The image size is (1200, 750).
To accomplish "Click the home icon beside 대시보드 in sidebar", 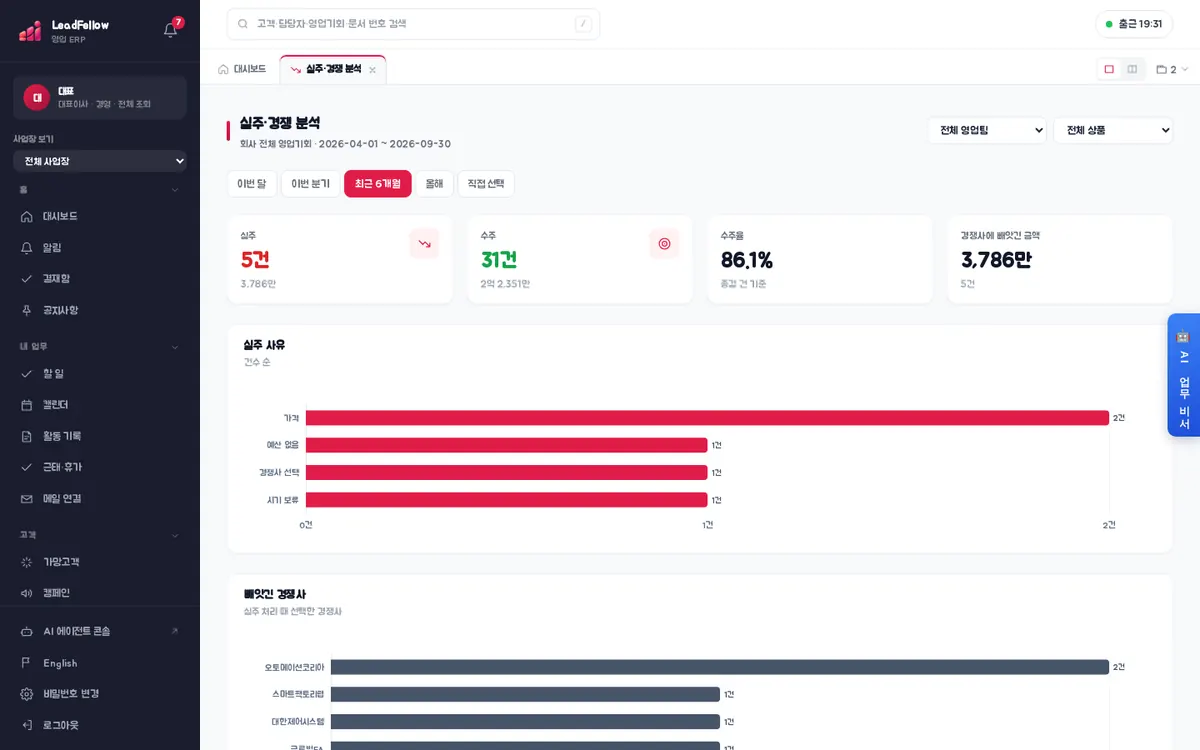I will 27,216.
